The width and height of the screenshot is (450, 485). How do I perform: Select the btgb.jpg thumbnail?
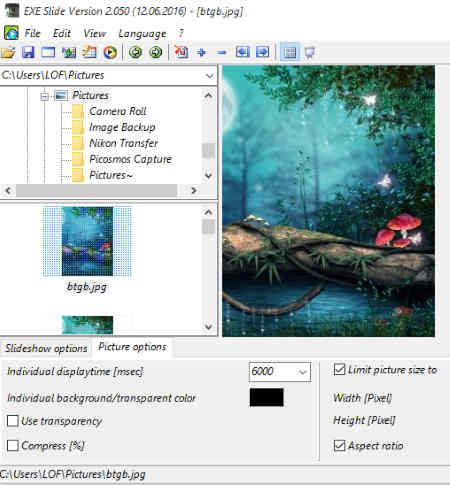tap(87, 241)
